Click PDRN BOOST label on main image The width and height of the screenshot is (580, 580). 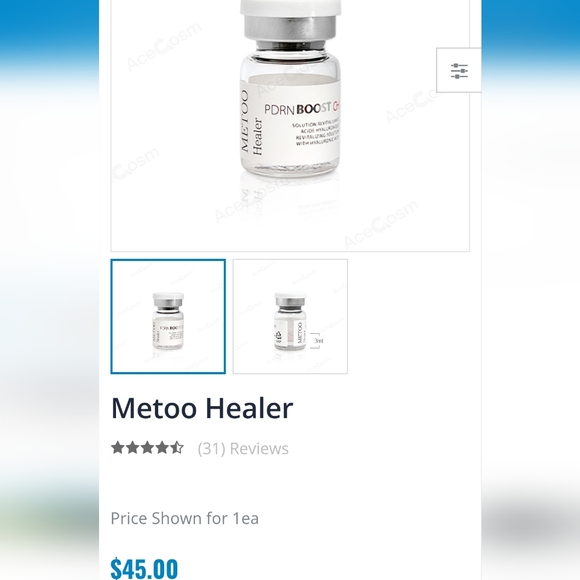[x=302, y=109]
